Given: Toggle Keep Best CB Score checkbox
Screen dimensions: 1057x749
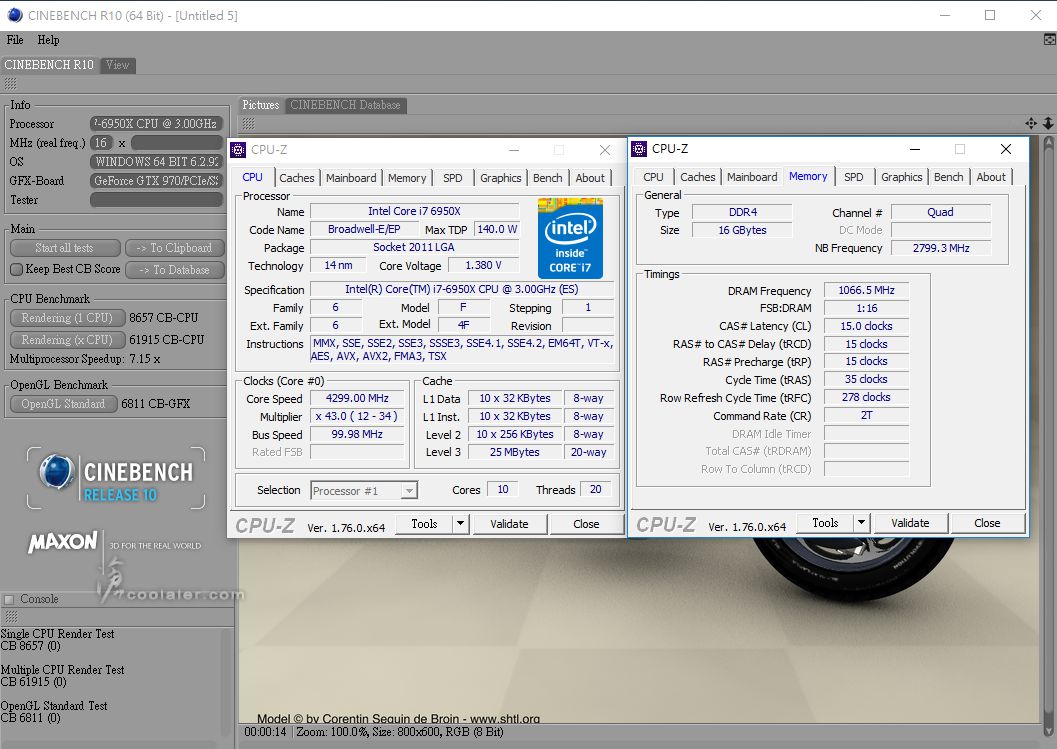Looking at the screenshot, I should click(x=17, y=269).
